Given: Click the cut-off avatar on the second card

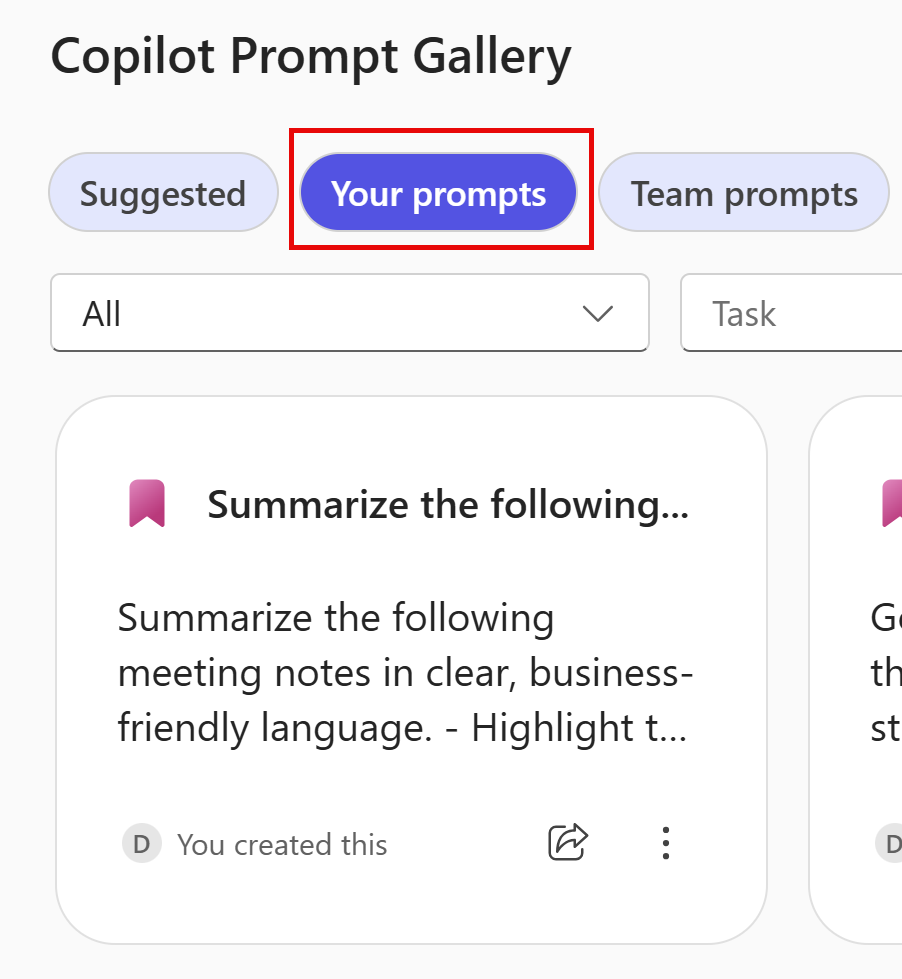Looking at the screenshot, I should 891,844.
